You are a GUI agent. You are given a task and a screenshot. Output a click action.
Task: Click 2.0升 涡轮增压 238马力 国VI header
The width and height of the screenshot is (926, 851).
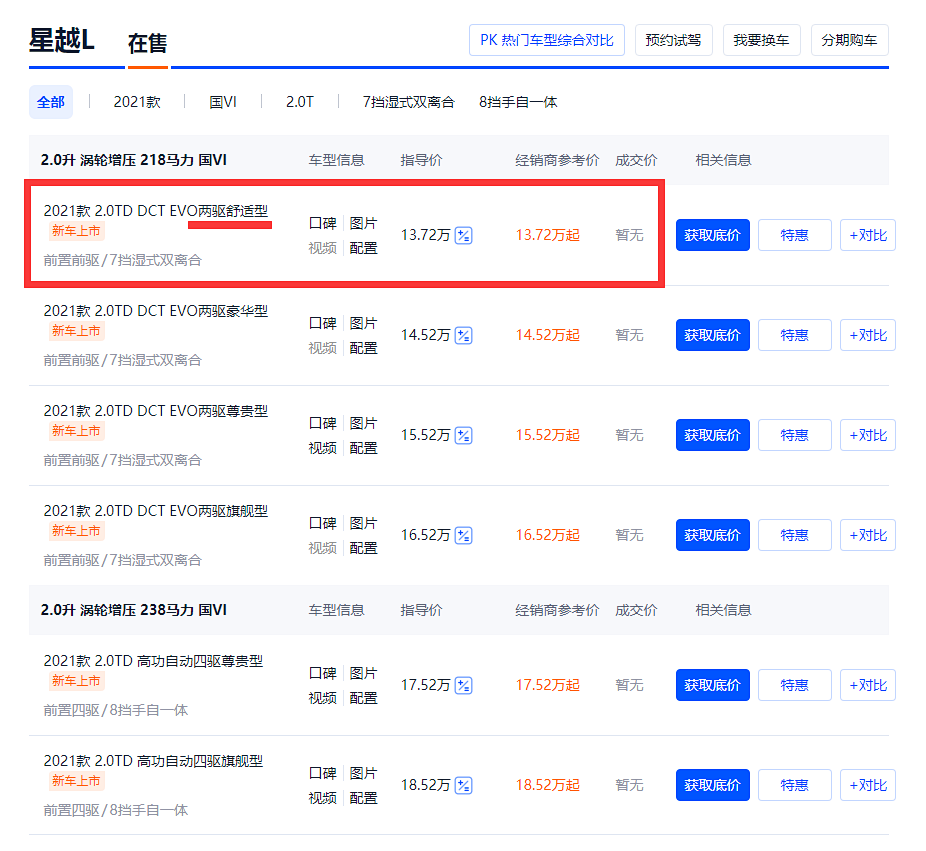(133, 610)
